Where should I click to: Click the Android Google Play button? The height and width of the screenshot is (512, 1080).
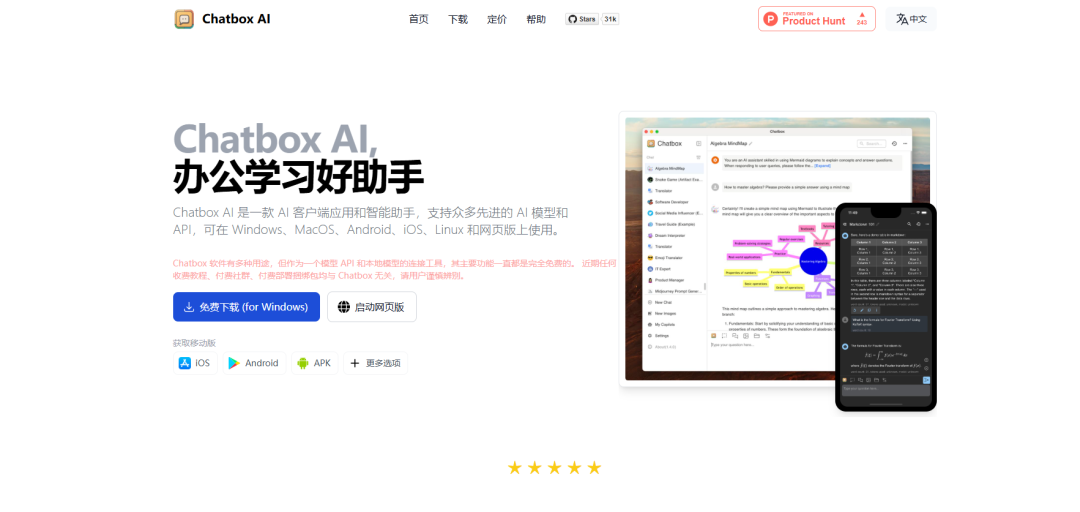click(253, 363)
